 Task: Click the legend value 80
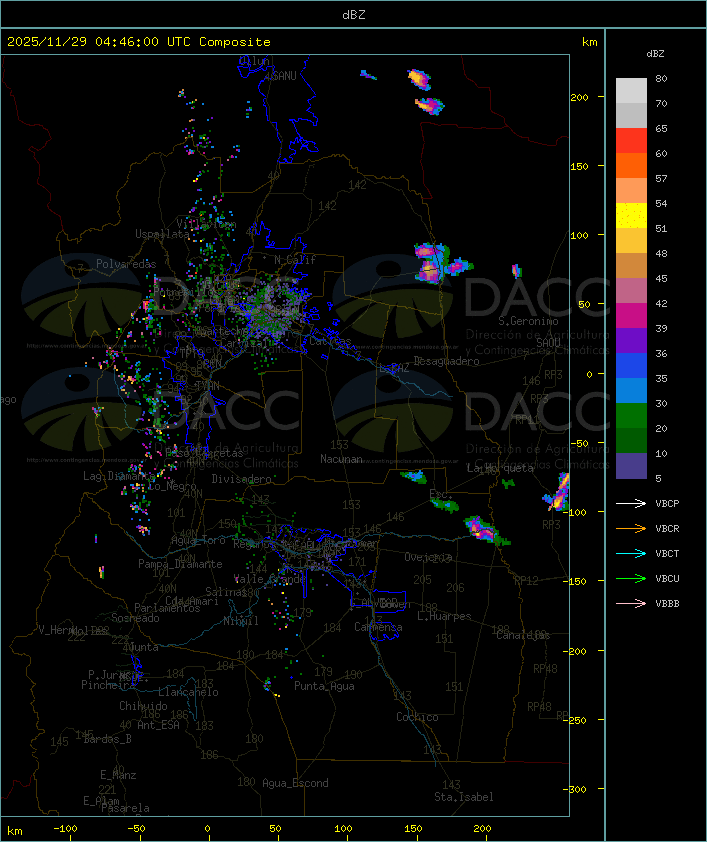coord(661,78)
